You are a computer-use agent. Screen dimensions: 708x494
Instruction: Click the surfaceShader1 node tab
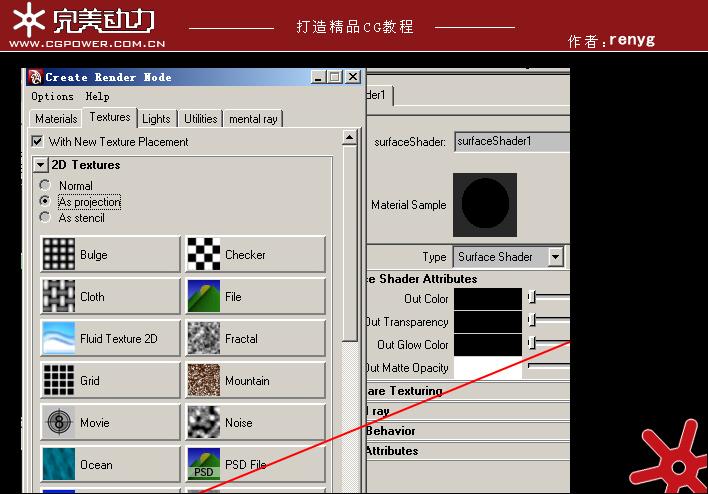click(378, 95)
